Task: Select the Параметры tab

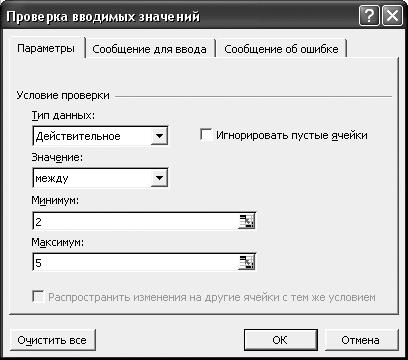Action: 46,48
